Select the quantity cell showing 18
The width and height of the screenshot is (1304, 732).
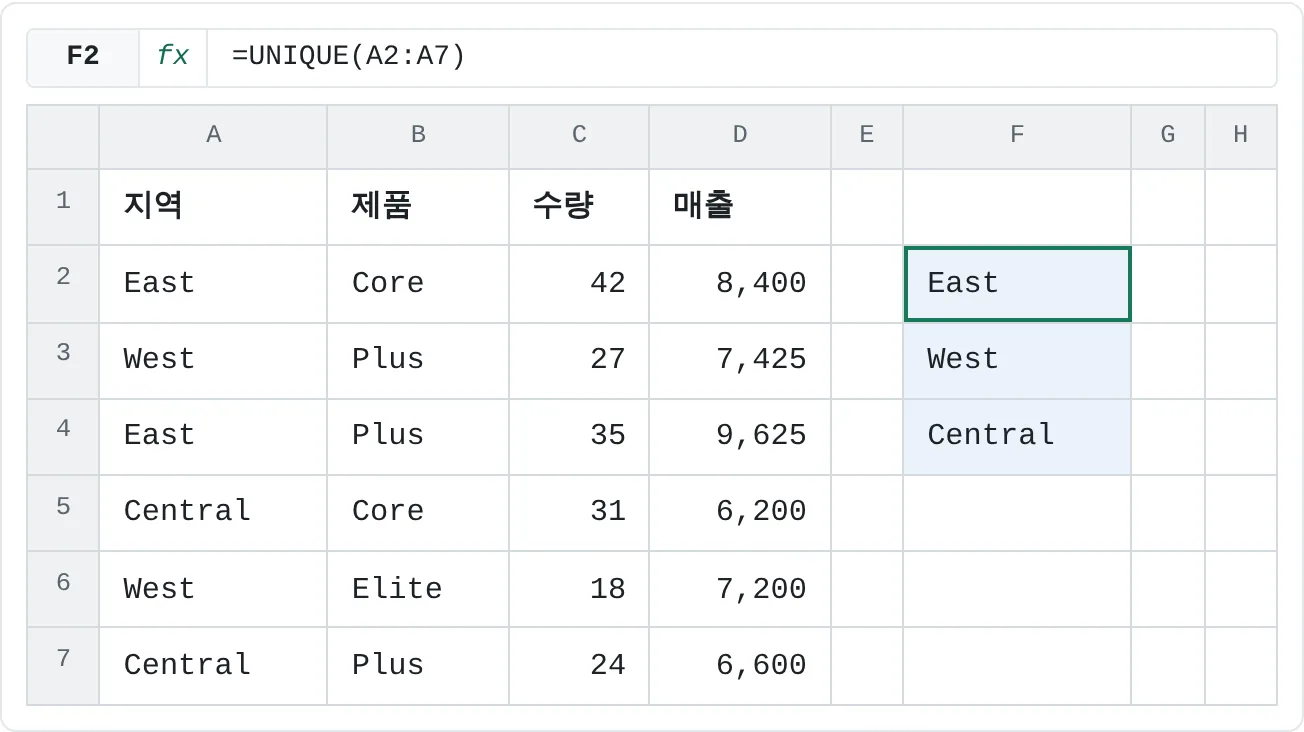pos(579,589)
